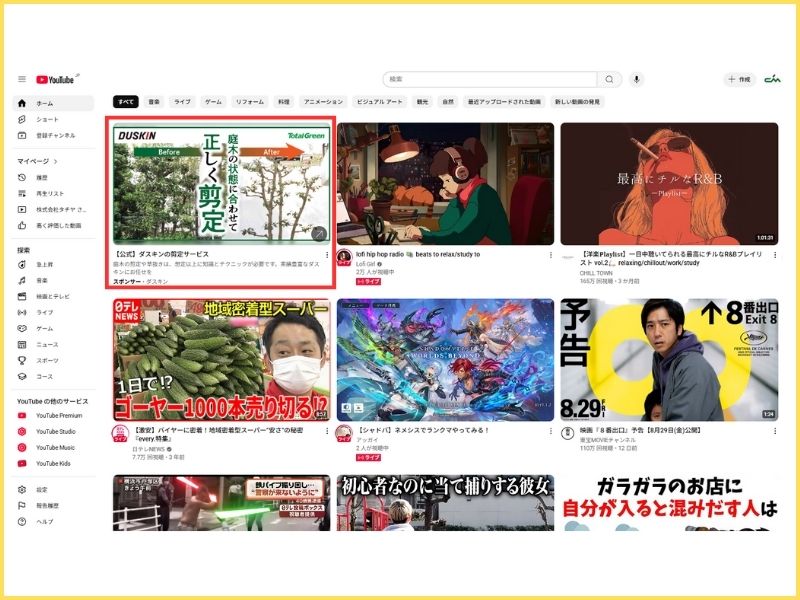Open the three-dot menu for 映画『8番出口』予告
Image resolution: width=800 pixels, height=600 pixels.
774,431
